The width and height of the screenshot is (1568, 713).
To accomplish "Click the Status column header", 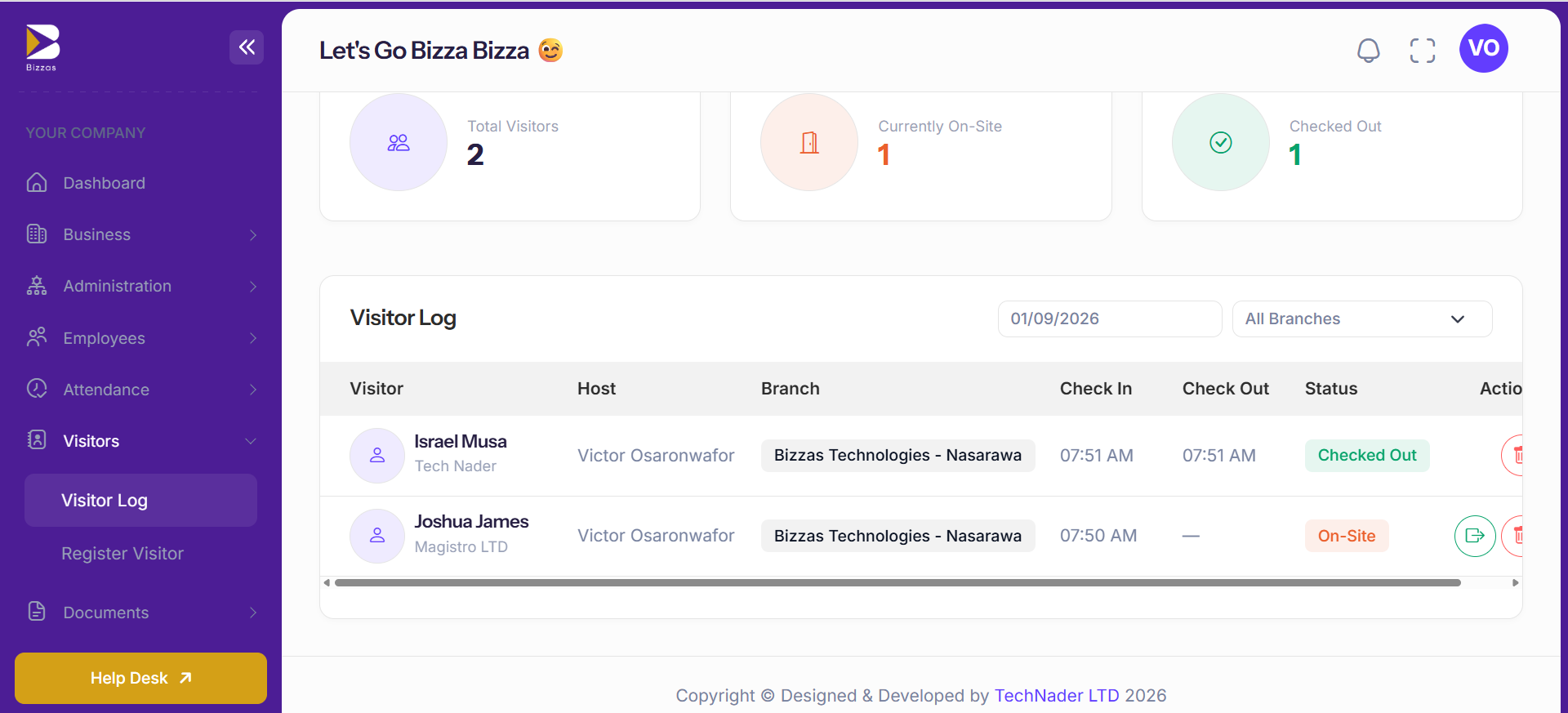I will click(x=1331, y=389).
